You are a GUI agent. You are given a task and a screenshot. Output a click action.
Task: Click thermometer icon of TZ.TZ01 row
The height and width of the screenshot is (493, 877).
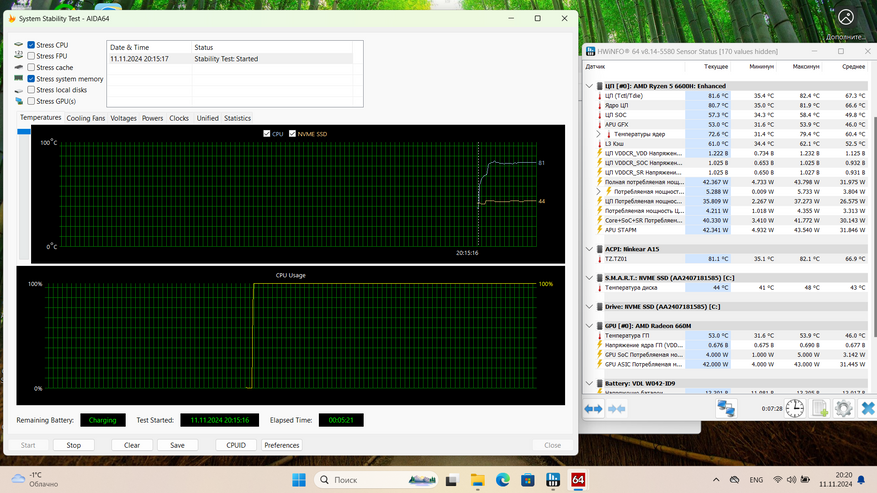600,259
